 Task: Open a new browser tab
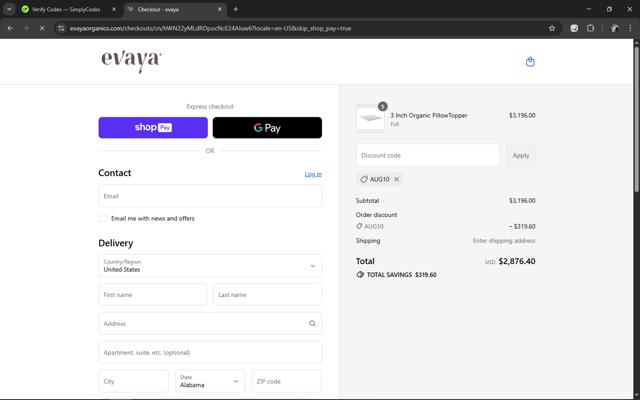click(x=236, y=9)
